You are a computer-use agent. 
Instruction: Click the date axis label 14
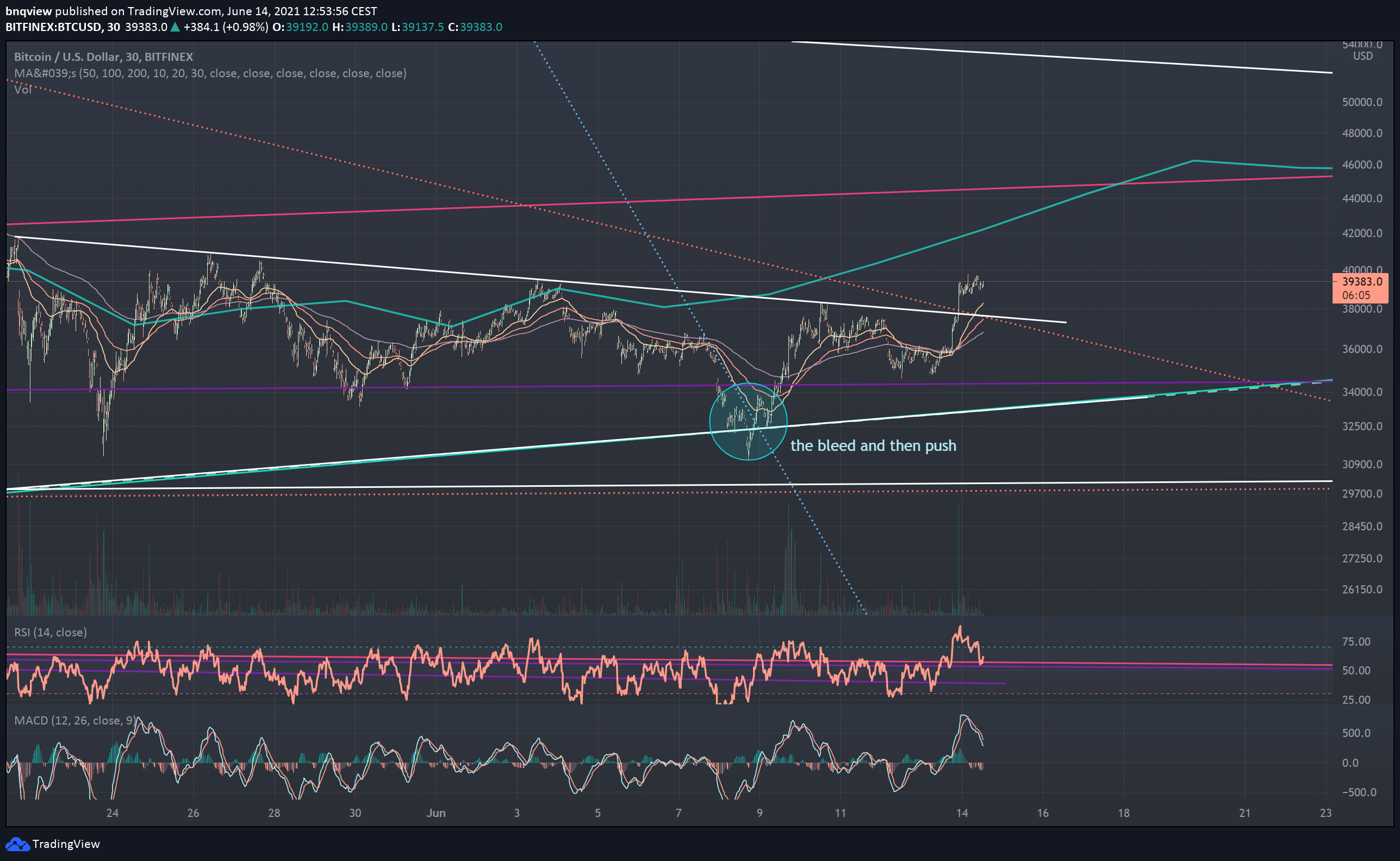tap(962, 813)
